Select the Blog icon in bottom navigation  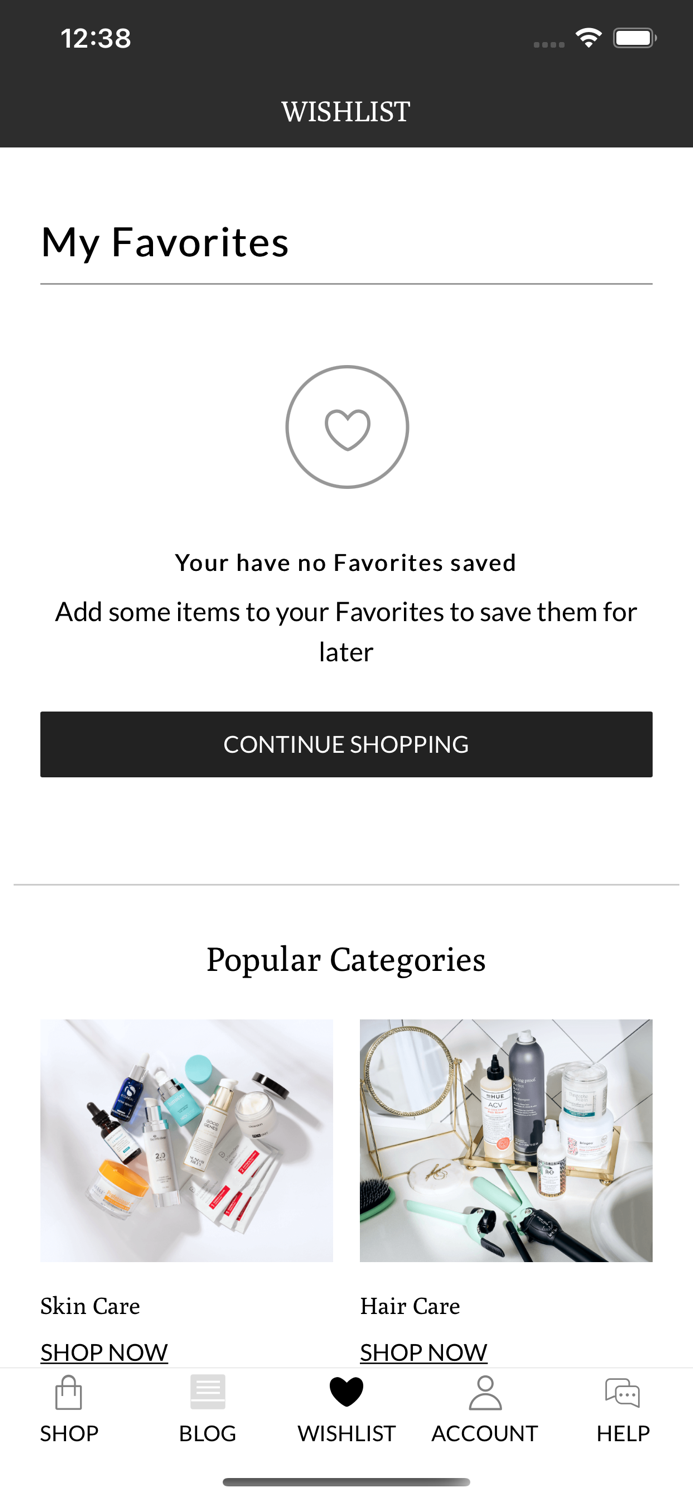pyautogui.click(x=207, y=1390)
